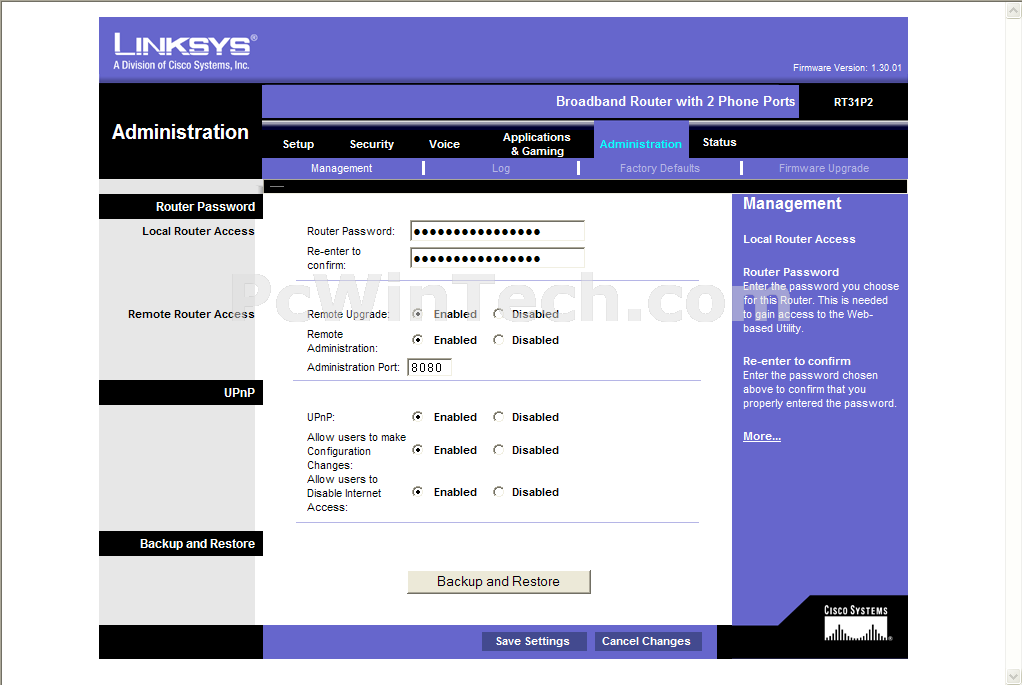The image size is (1022, 685).
Task: Select Enabled for Remote Administration
Action: pos(417,340)
